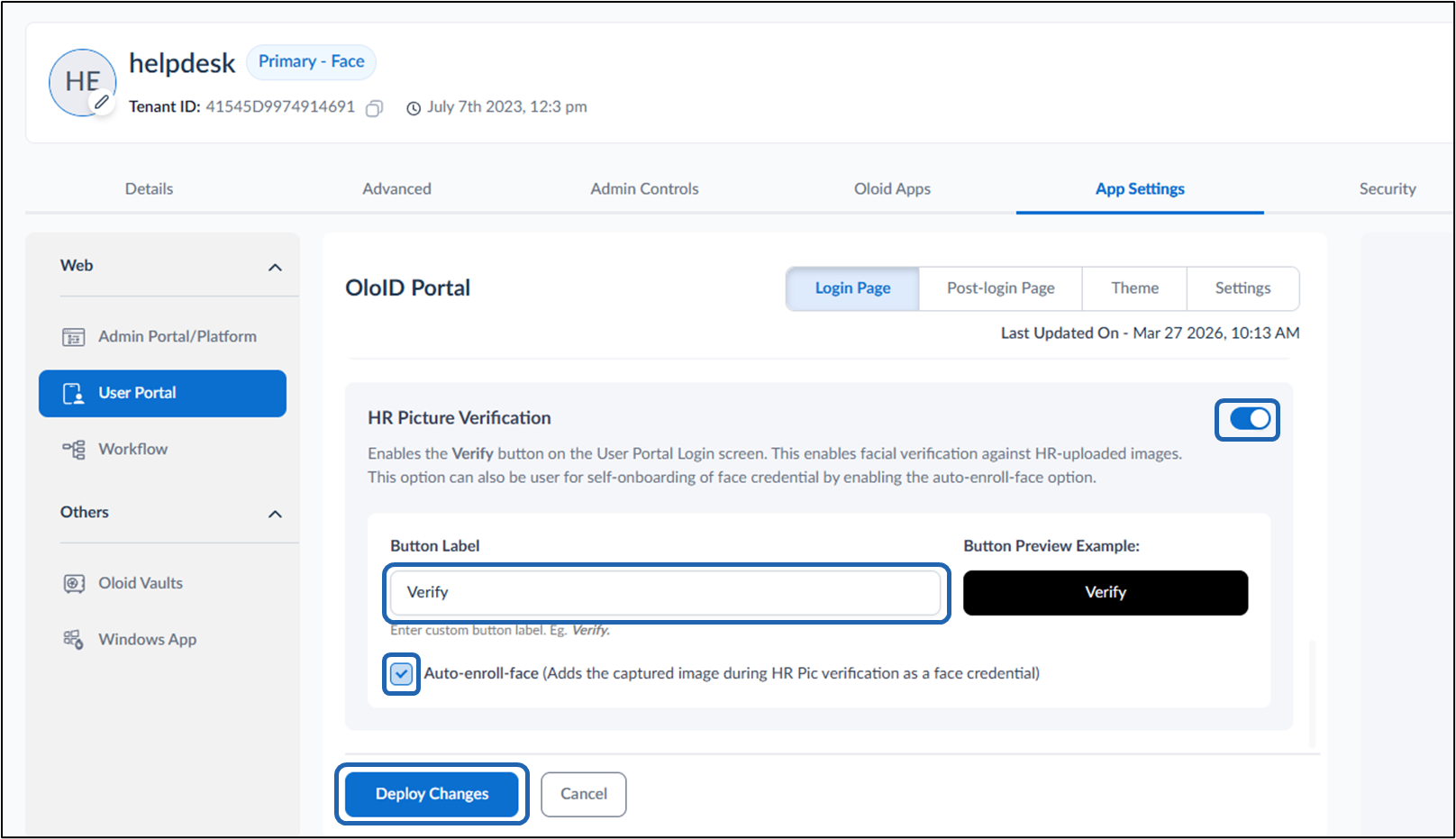The image size is (1456, 839).
Task: Select User Portal in the sidebar
Action: [163, 394]
